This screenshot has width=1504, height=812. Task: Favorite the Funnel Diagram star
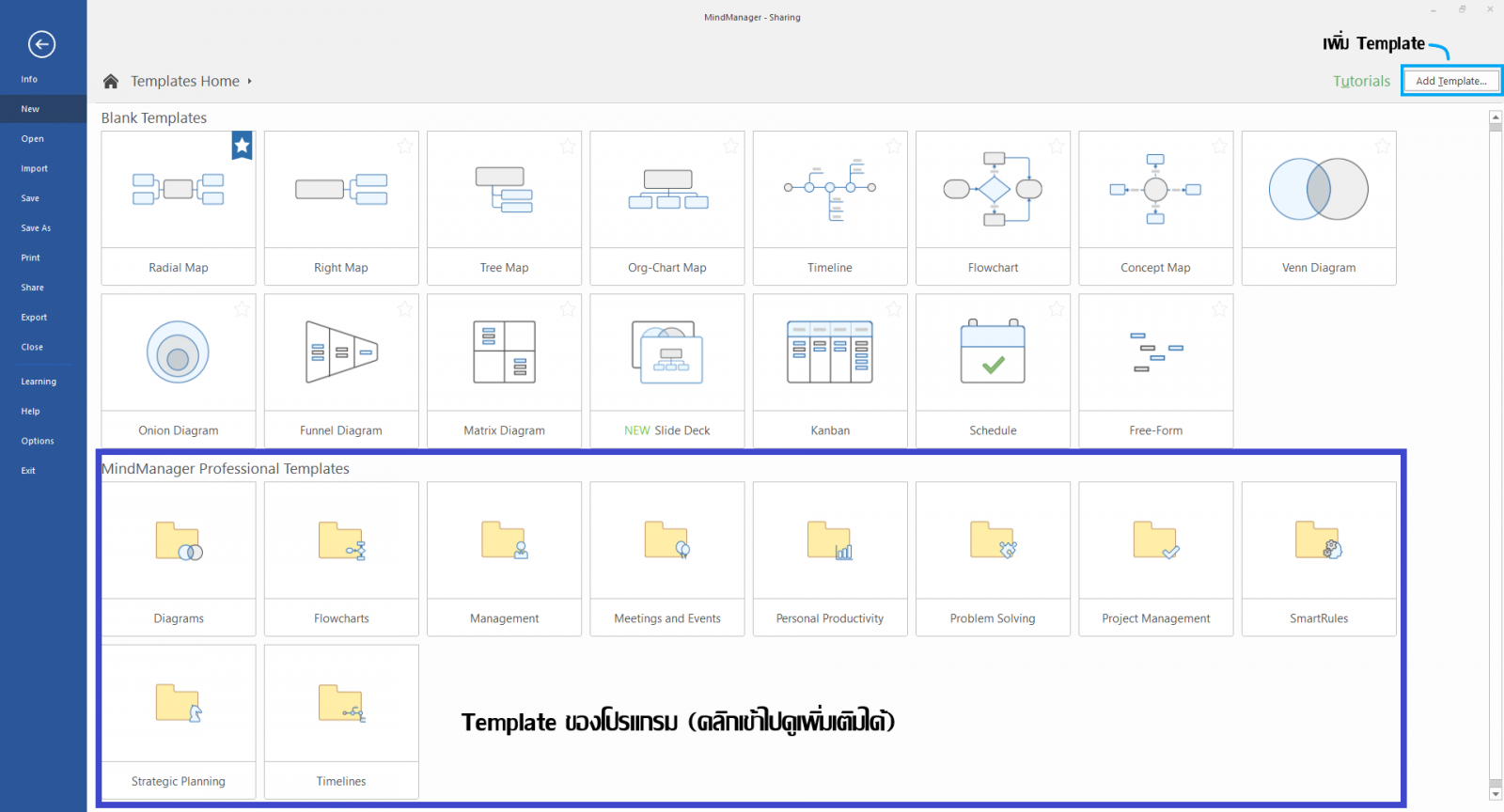click(405, 308)
